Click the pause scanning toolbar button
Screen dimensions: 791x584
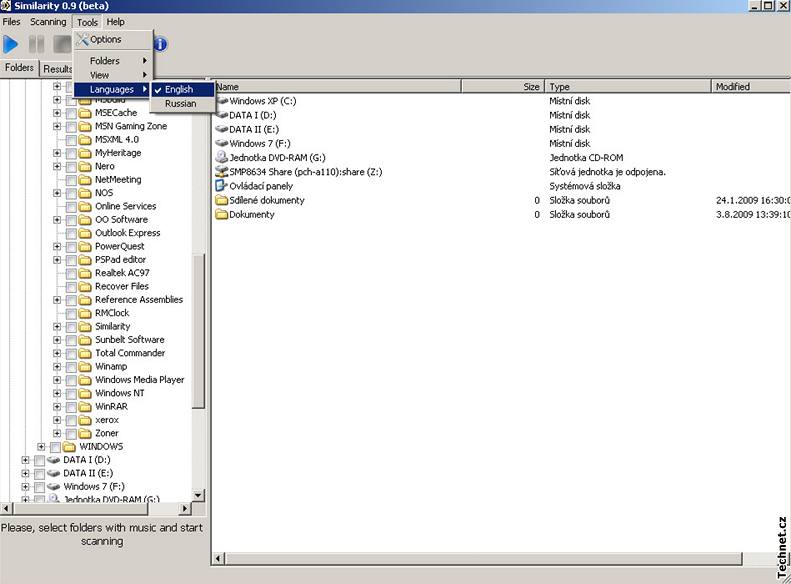pos(37,44)
